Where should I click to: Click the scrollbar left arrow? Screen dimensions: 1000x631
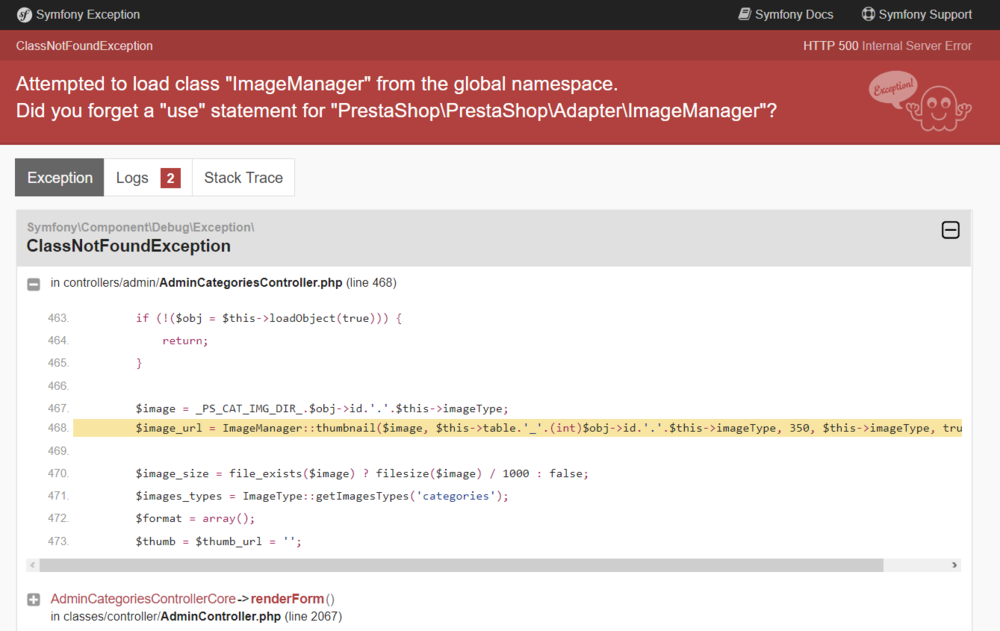pyautogui.click(x=33, y=565)
